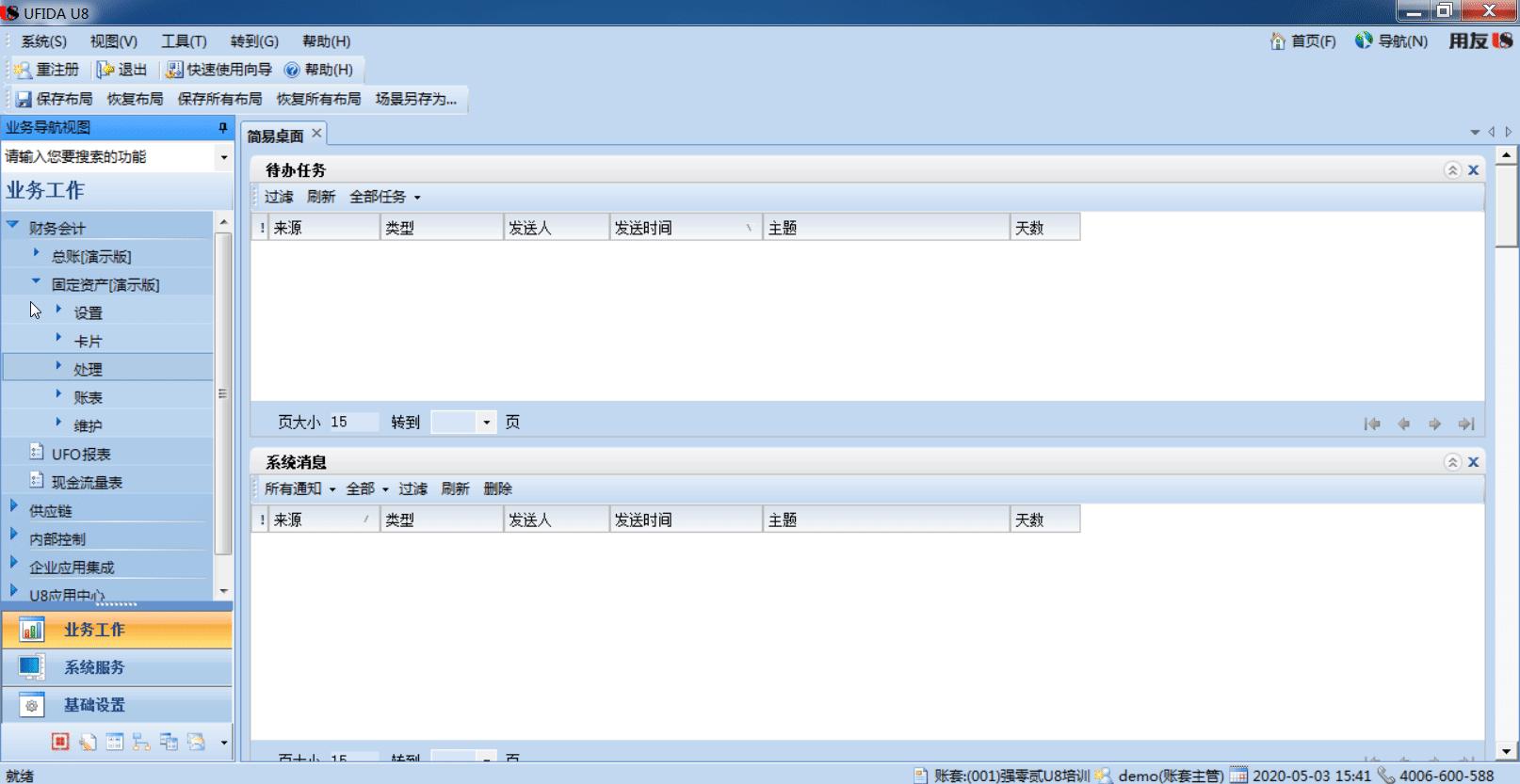Switch to 基础设置 navigation section

(x=117, y=705)
